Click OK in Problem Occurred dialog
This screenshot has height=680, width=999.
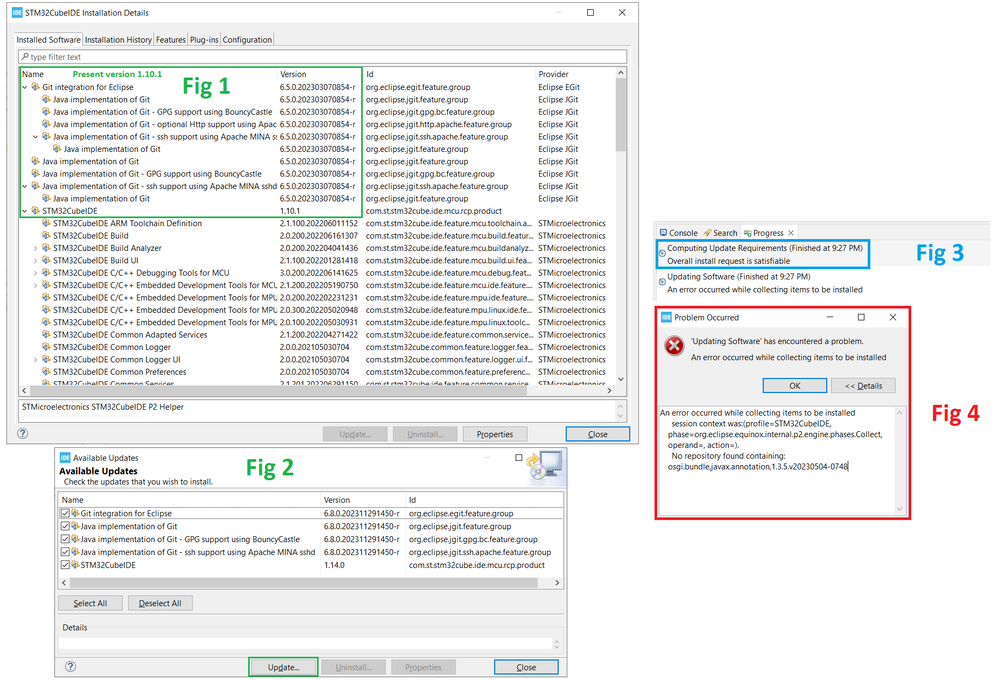pyautogui.click(x=794, y=386)
